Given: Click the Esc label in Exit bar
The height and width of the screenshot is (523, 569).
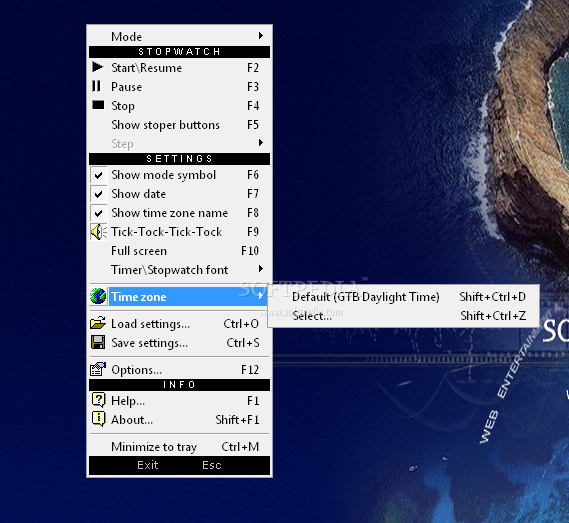Looking at the screenshot, I should [x=212, y=465].
